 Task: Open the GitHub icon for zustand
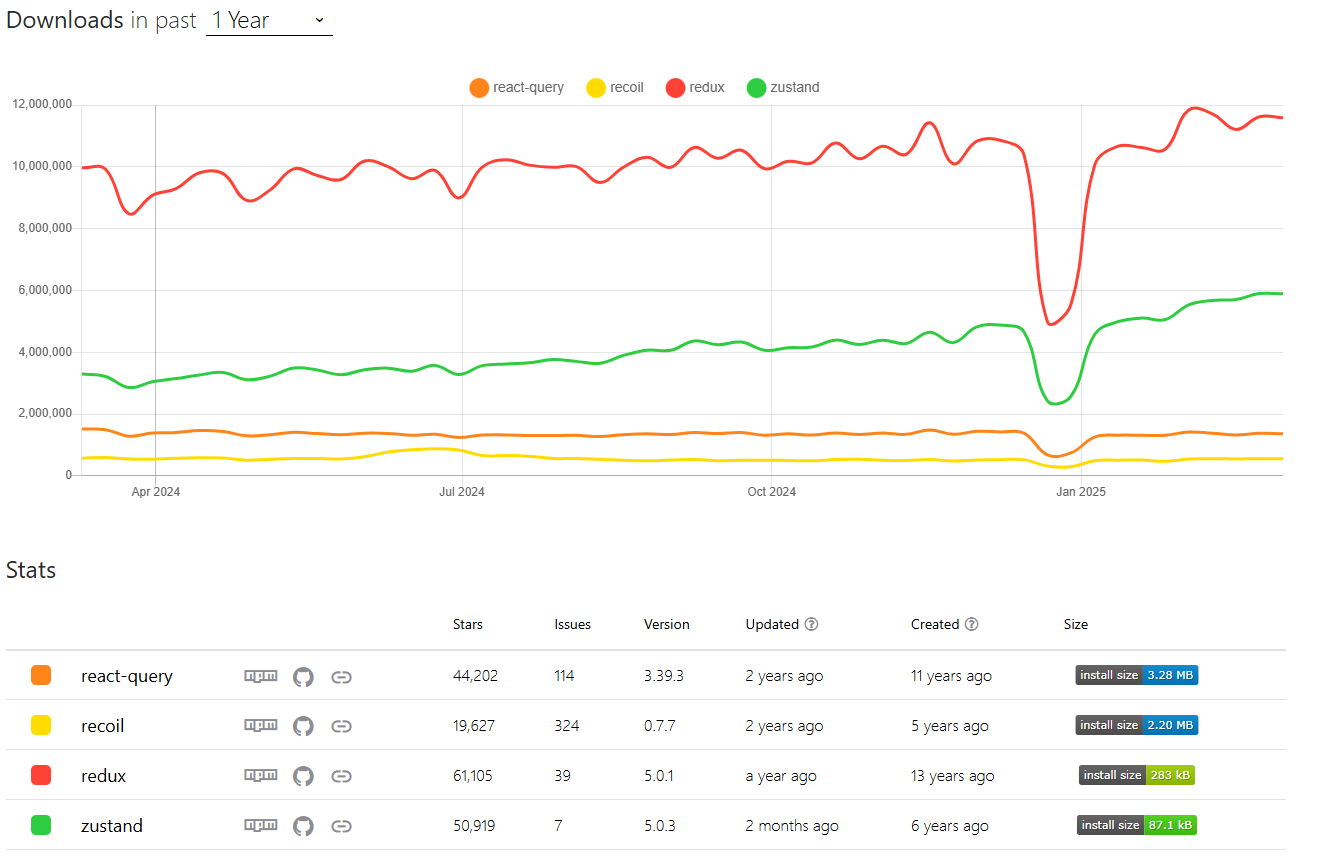click(303, 826)
